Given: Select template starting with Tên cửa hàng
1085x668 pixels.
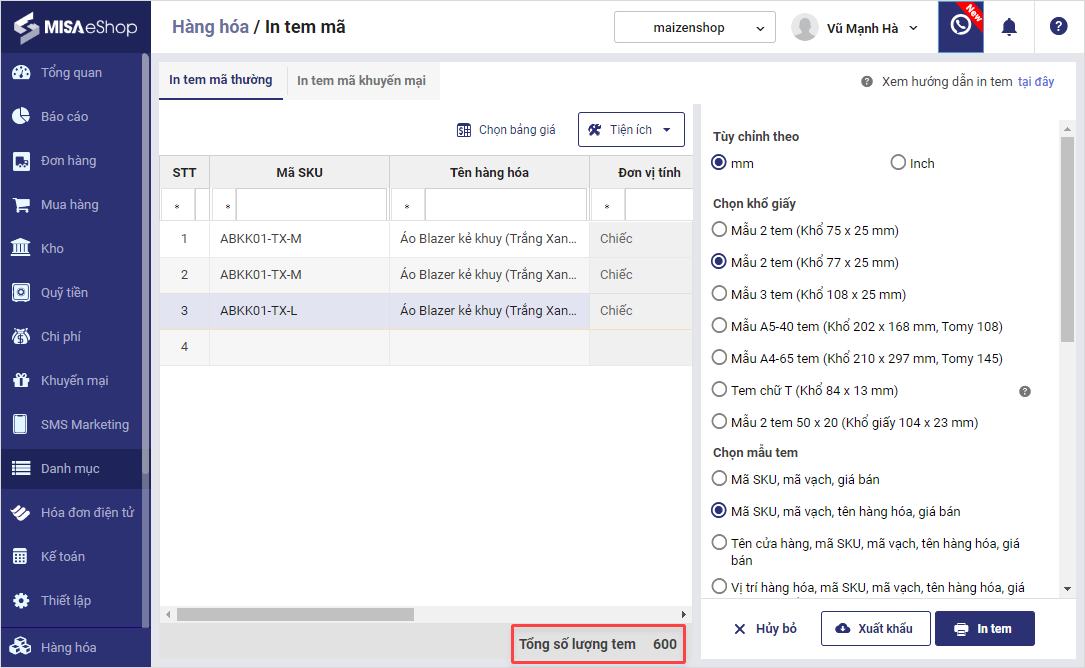Looking at the screenshot, I should 720,543.
